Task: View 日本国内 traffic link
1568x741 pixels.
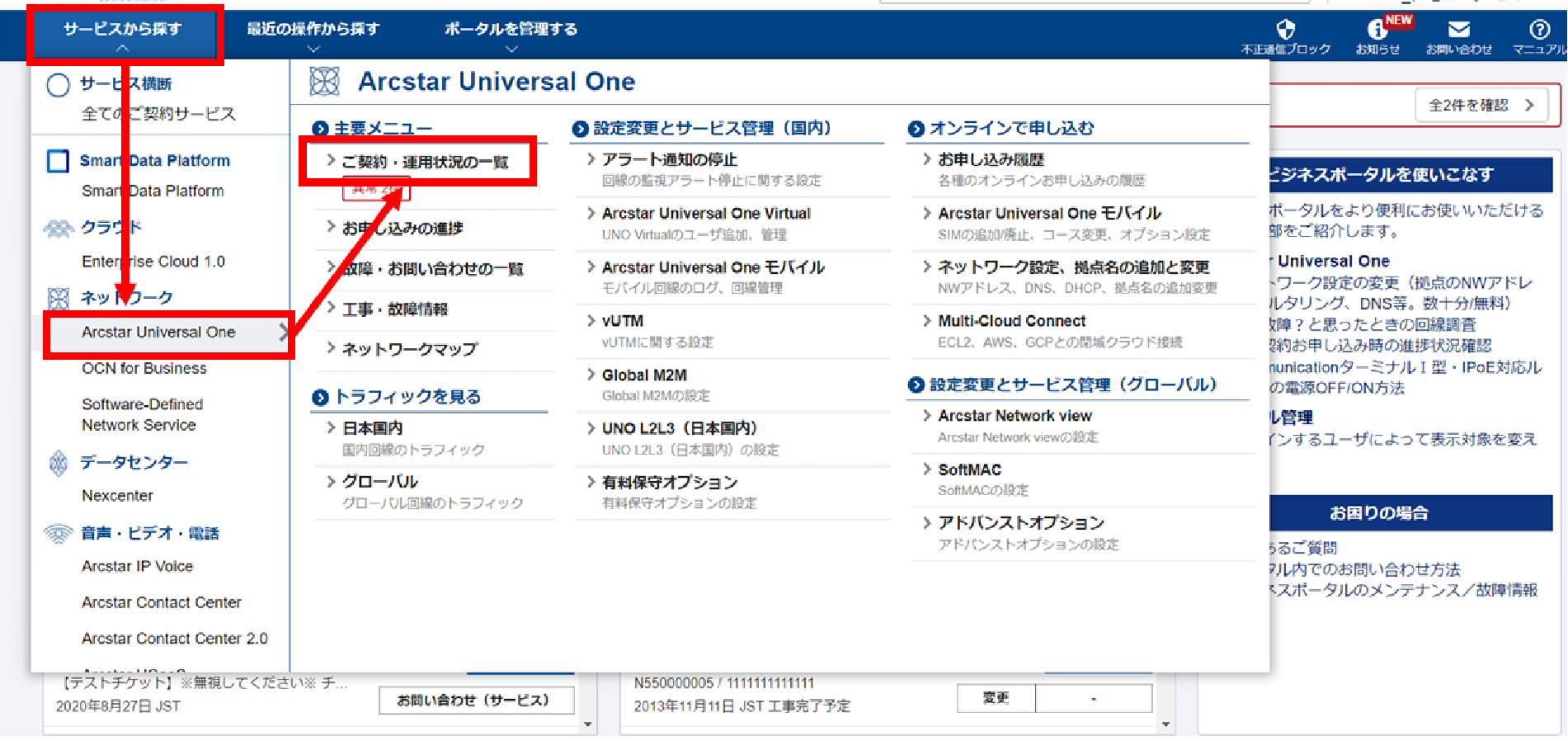Action: coord(373,428)
